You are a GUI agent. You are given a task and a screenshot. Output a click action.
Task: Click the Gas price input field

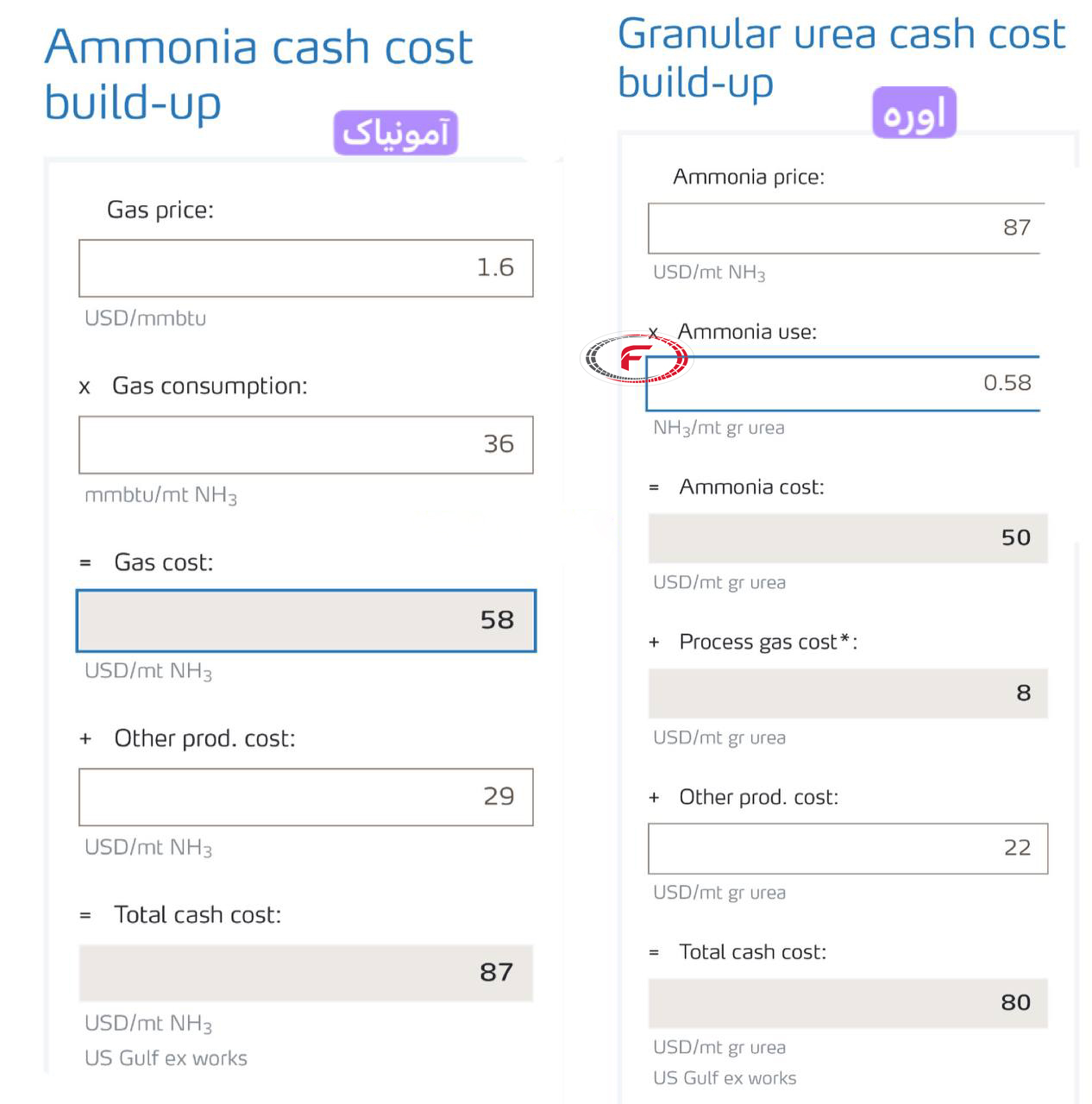pos(306,268)
